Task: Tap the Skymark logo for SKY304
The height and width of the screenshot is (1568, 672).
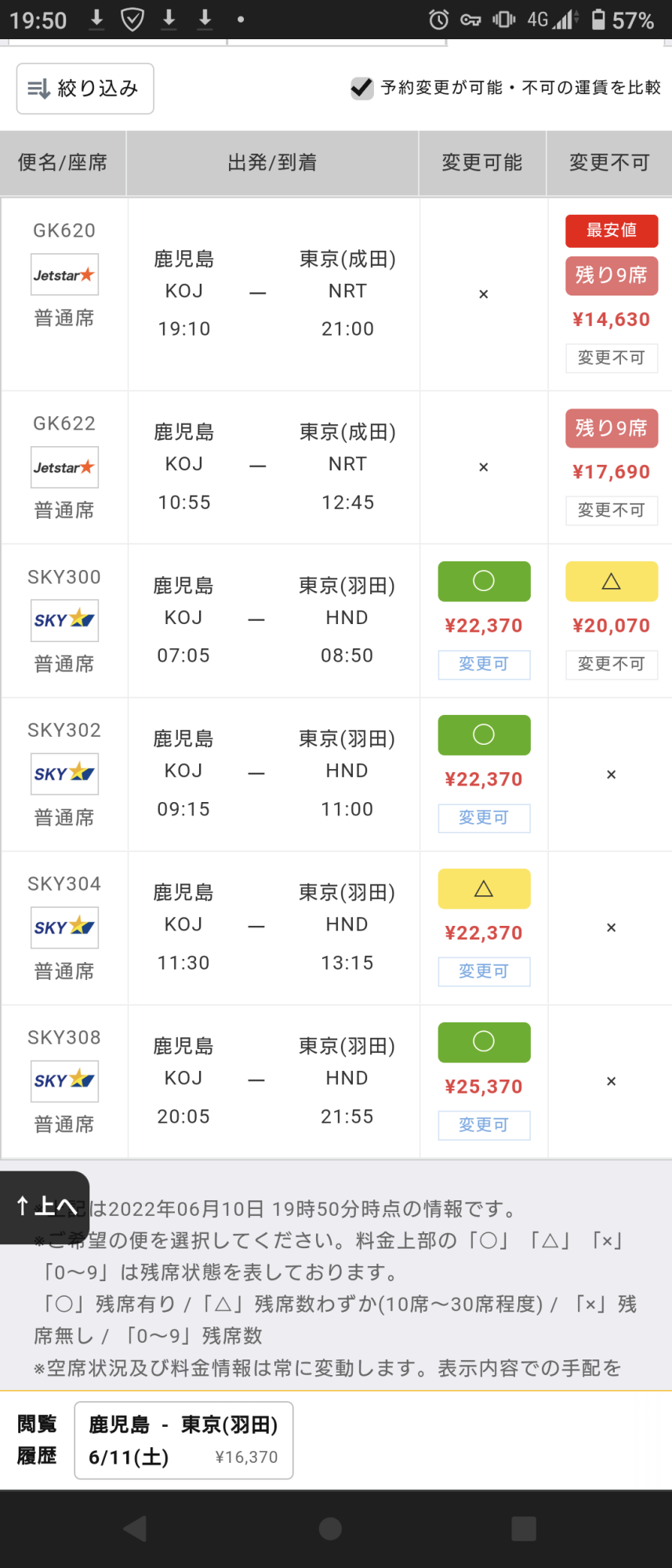Action: pyautogui.click(x=64, y=927)
